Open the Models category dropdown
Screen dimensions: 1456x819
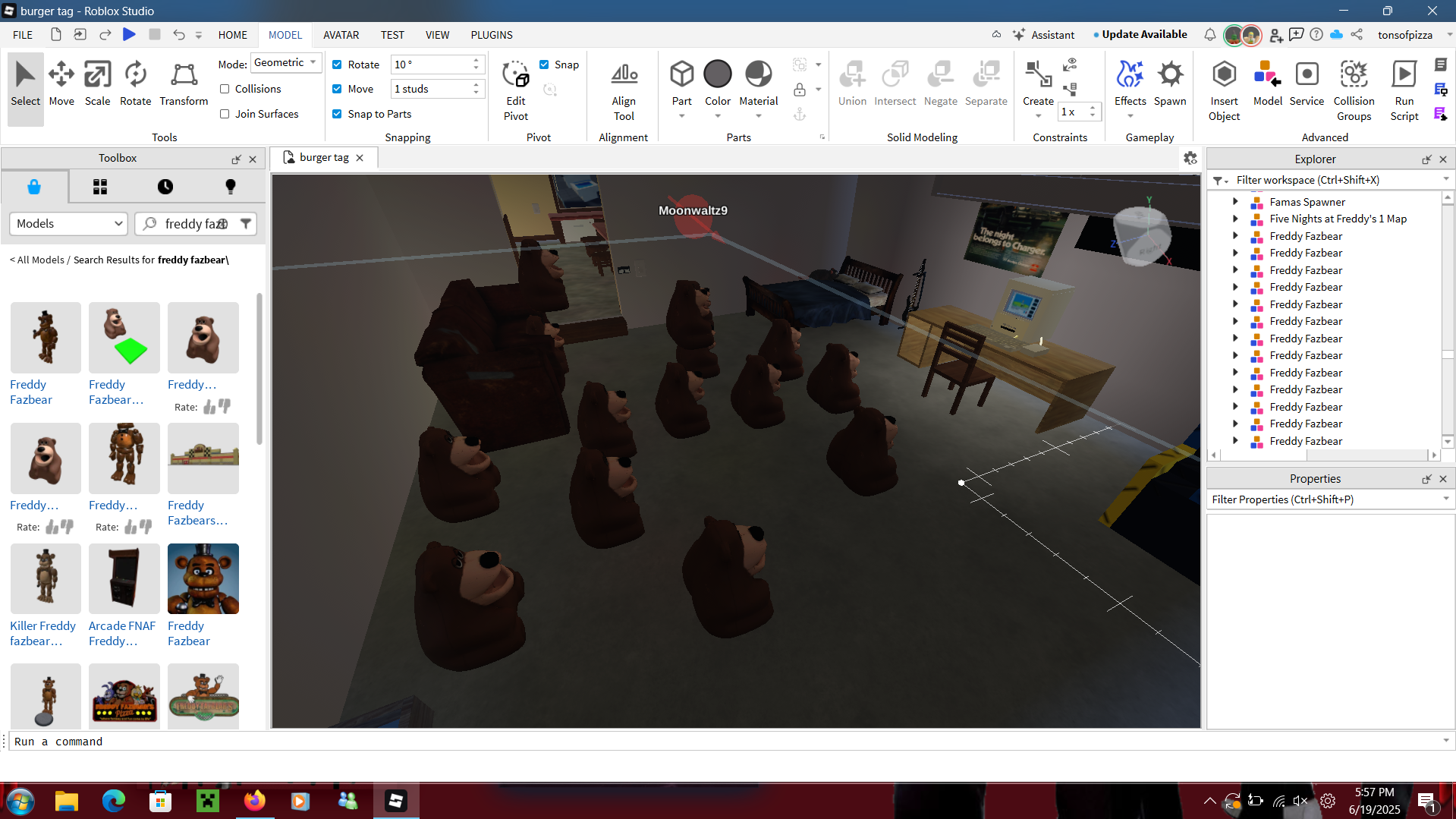tap(68, 223)
